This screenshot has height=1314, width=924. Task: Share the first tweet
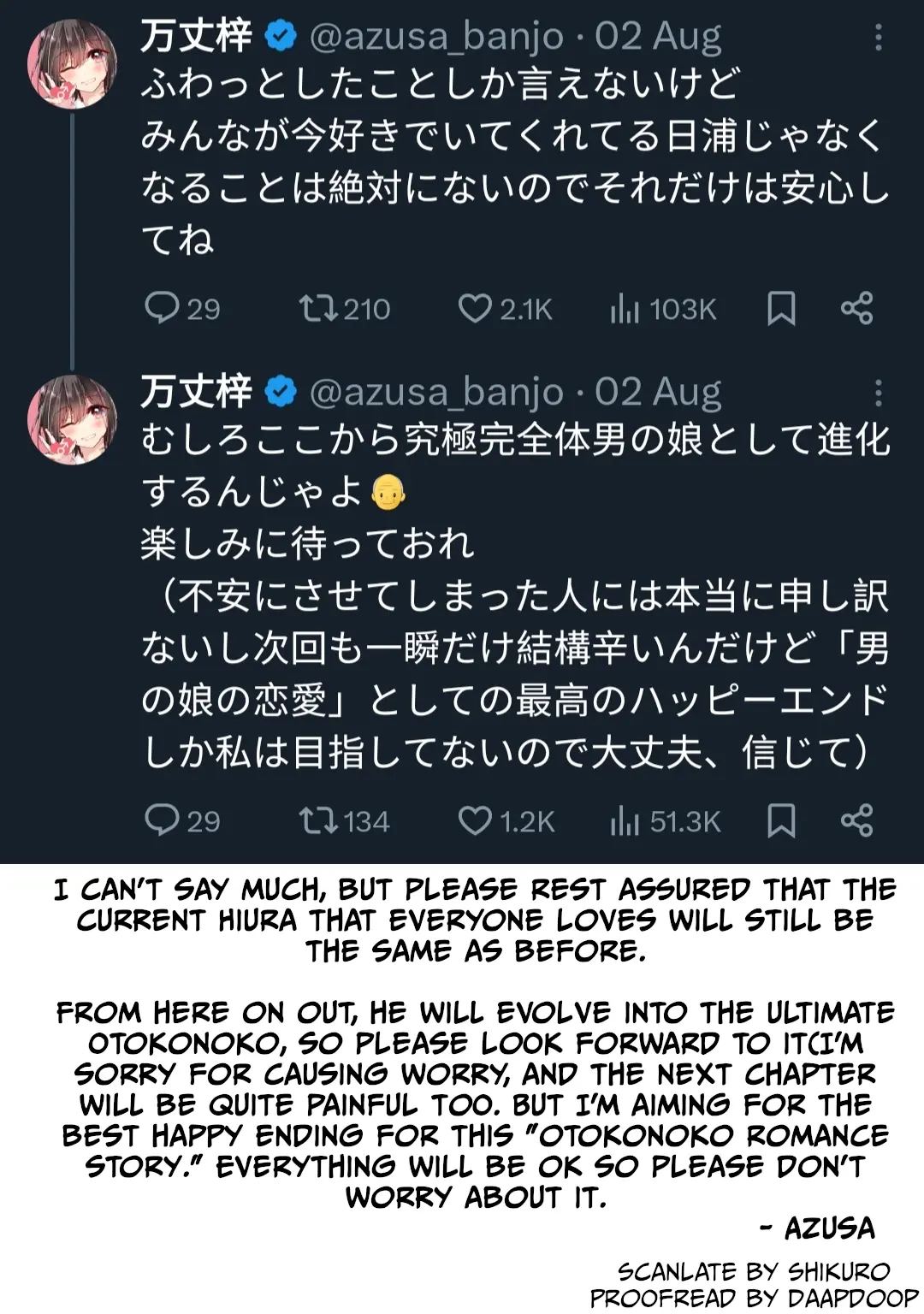click(856, 308)
